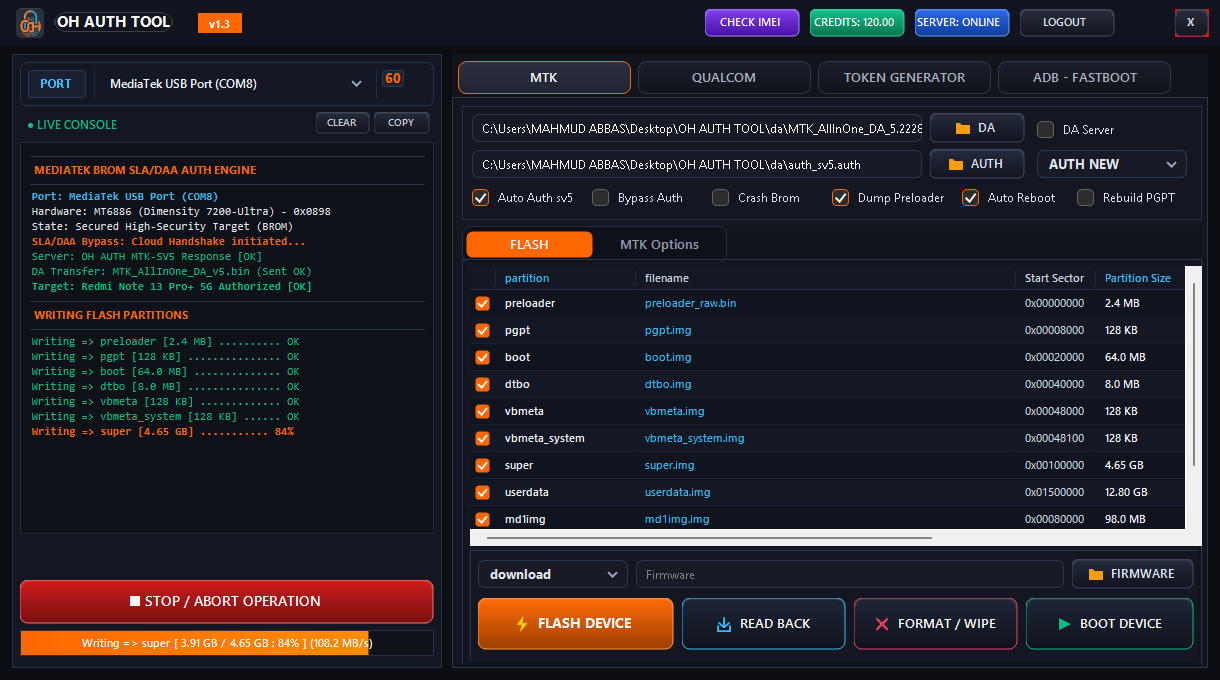The height and width of the screenshot is (680, 1220).
Task: Click the v1.3 version badge
Action: click(x=220, y=24)
